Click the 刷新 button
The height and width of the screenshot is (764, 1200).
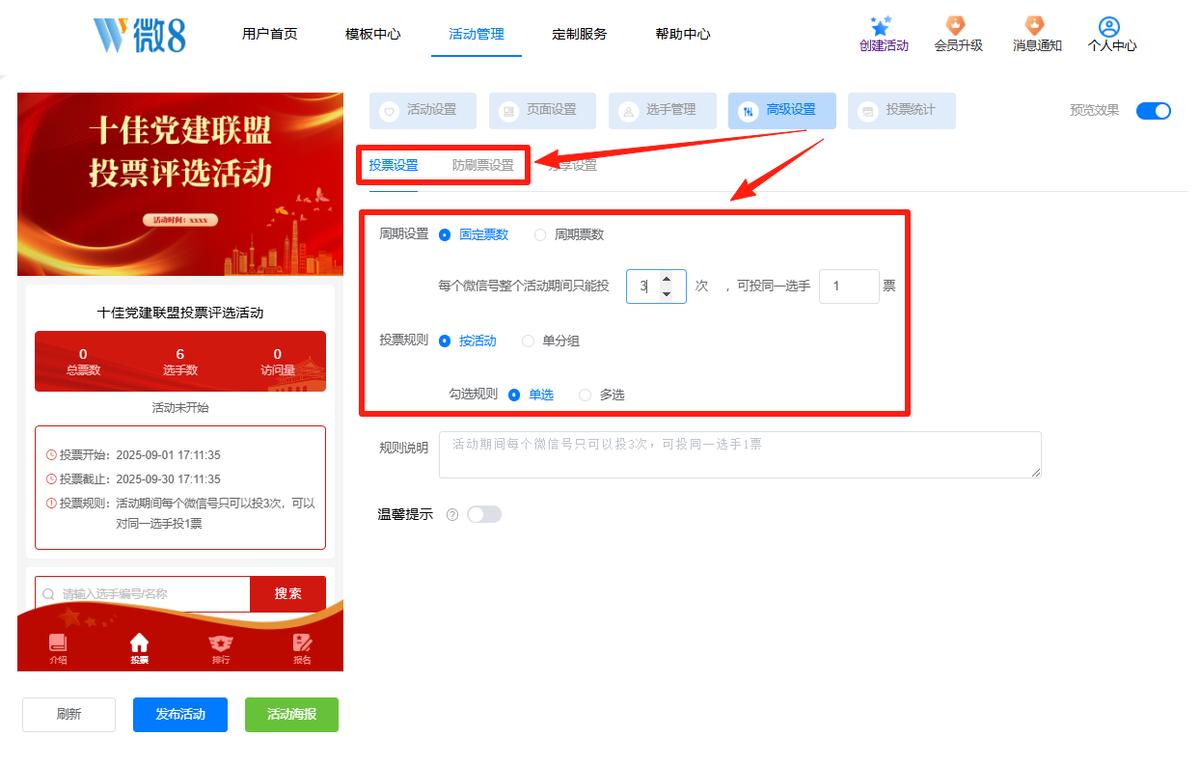tap(69, 715)
